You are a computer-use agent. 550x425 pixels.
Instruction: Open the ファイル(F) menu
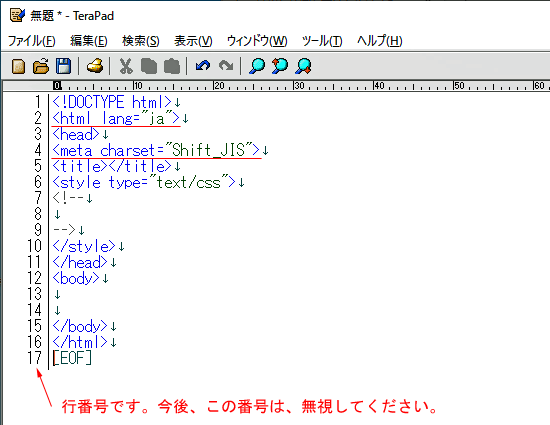[32, 41]
